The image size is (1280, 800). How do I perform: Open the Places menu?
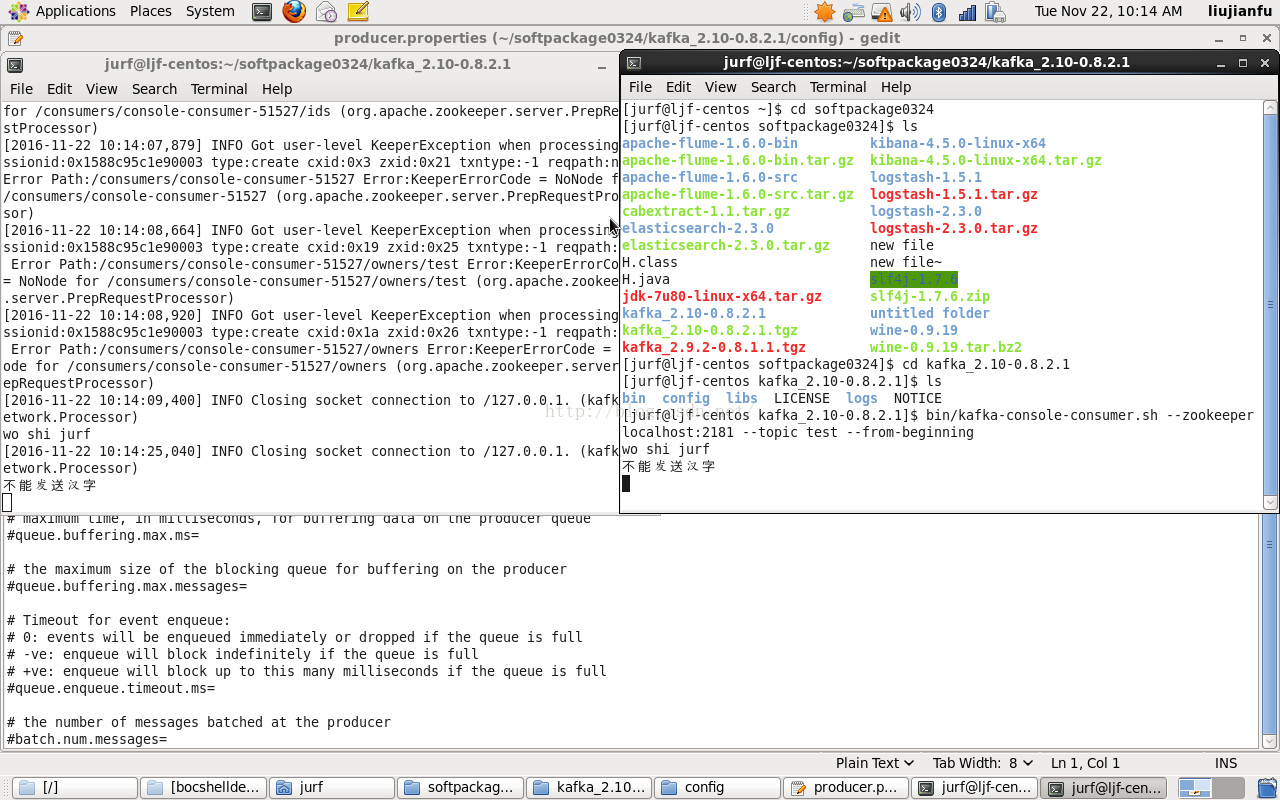click(151, 11)
